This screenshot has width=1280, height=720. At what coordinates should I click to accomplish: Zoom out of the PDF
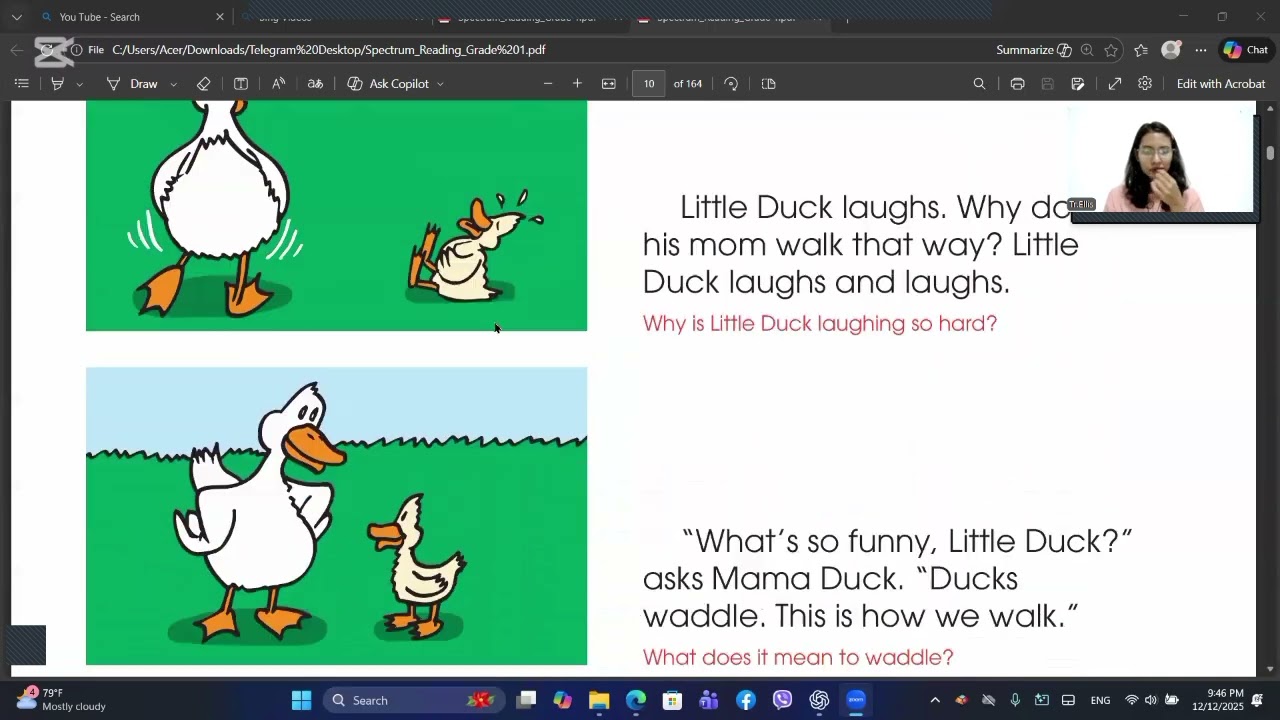tap(548, 84)
